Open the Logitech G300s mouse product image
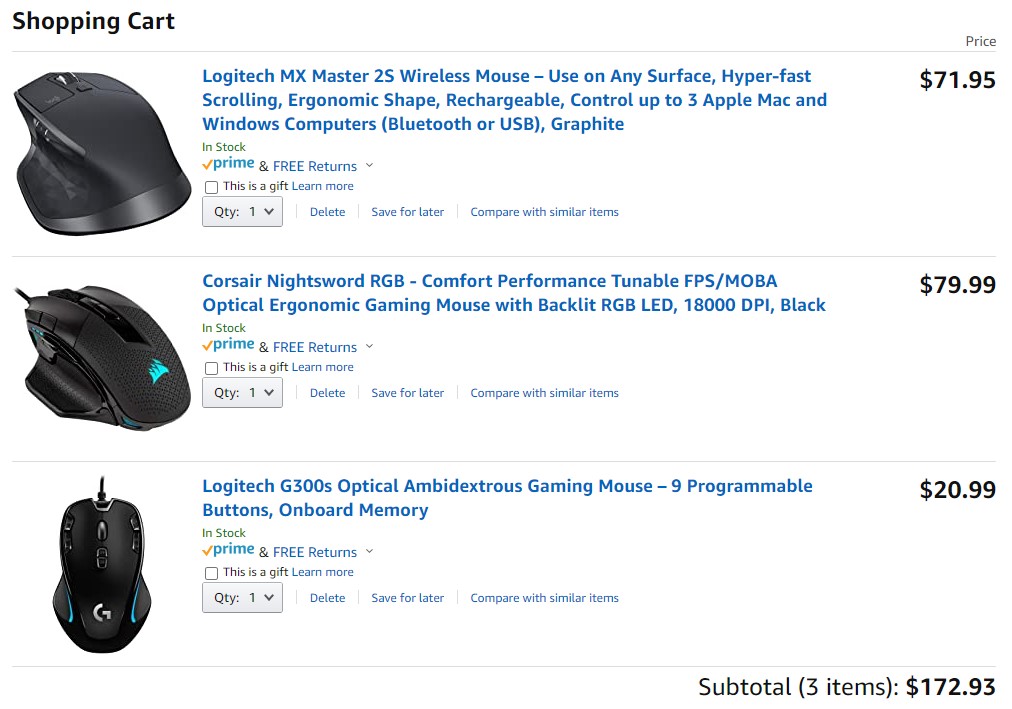 click(102, 564)
